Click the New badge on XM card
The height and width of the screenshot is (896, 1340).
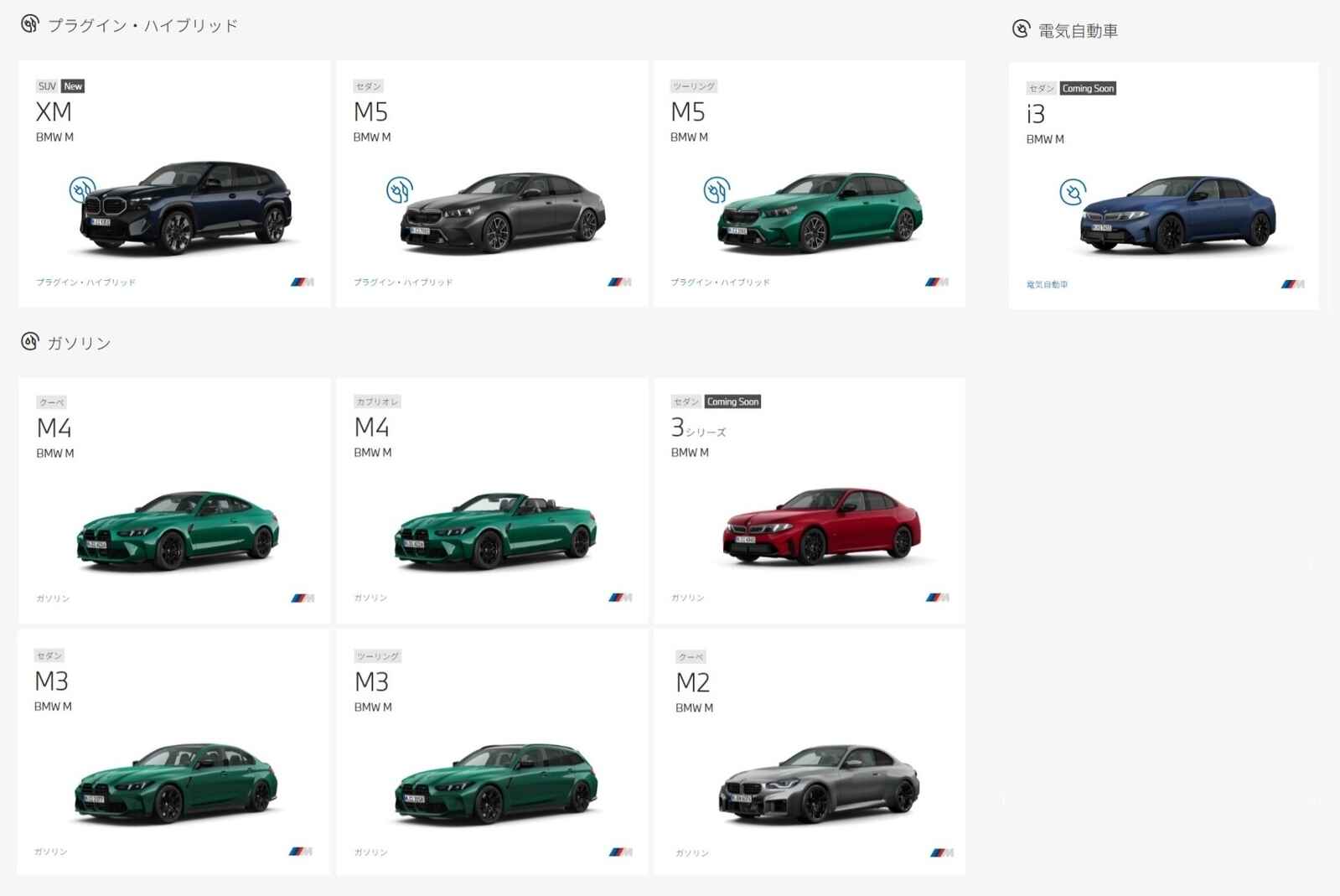point(73,86)
